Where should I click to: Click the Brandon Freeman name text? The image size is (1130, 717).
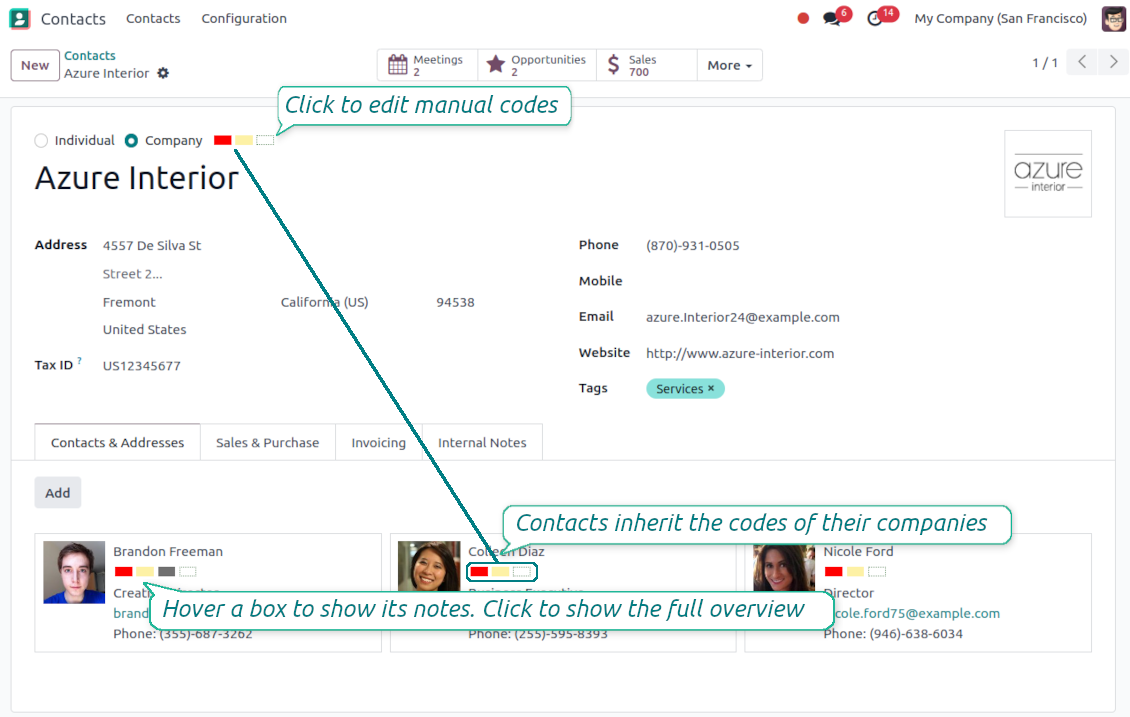point(168,551)
